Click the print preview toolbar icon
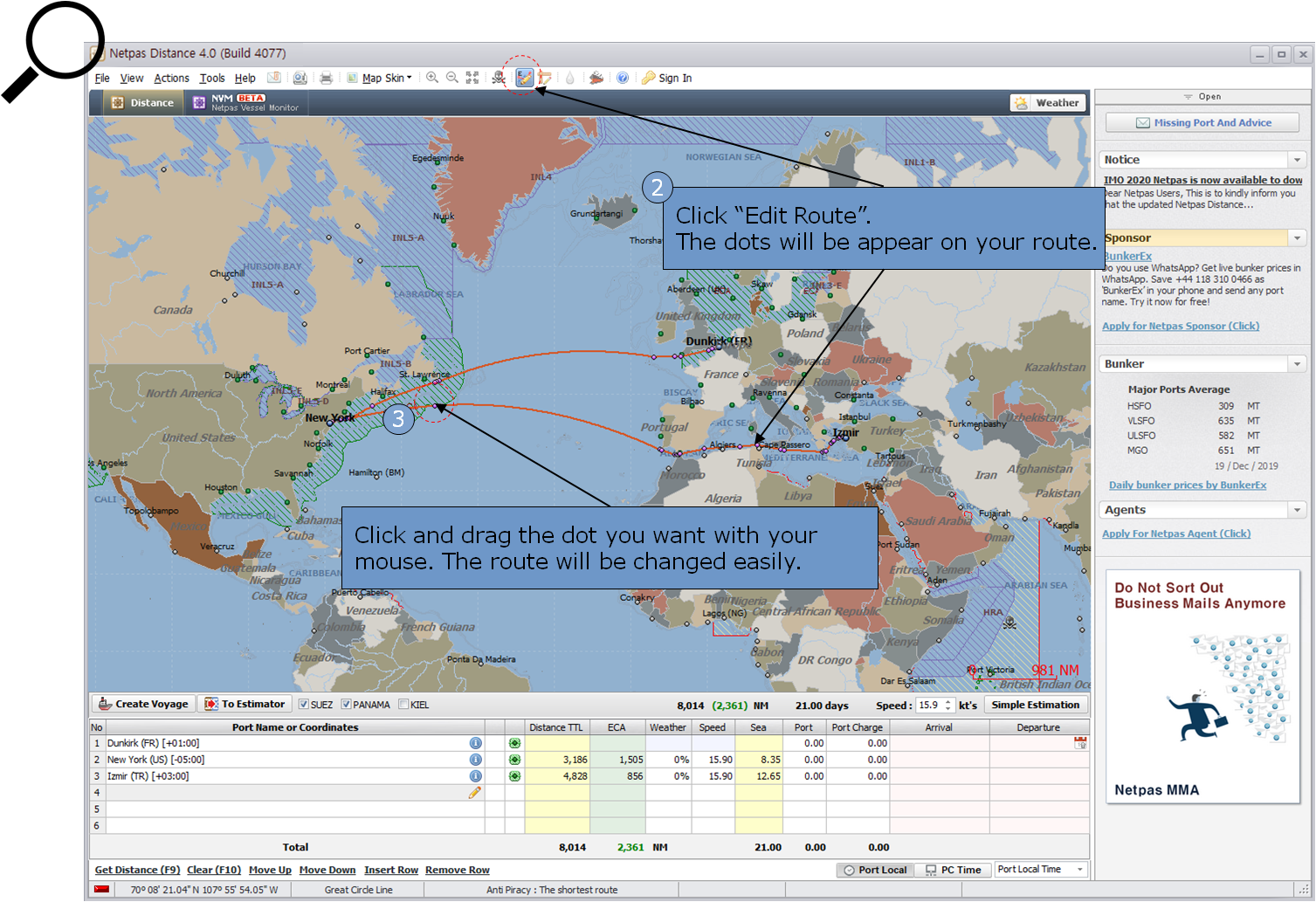 click(300, 78)
